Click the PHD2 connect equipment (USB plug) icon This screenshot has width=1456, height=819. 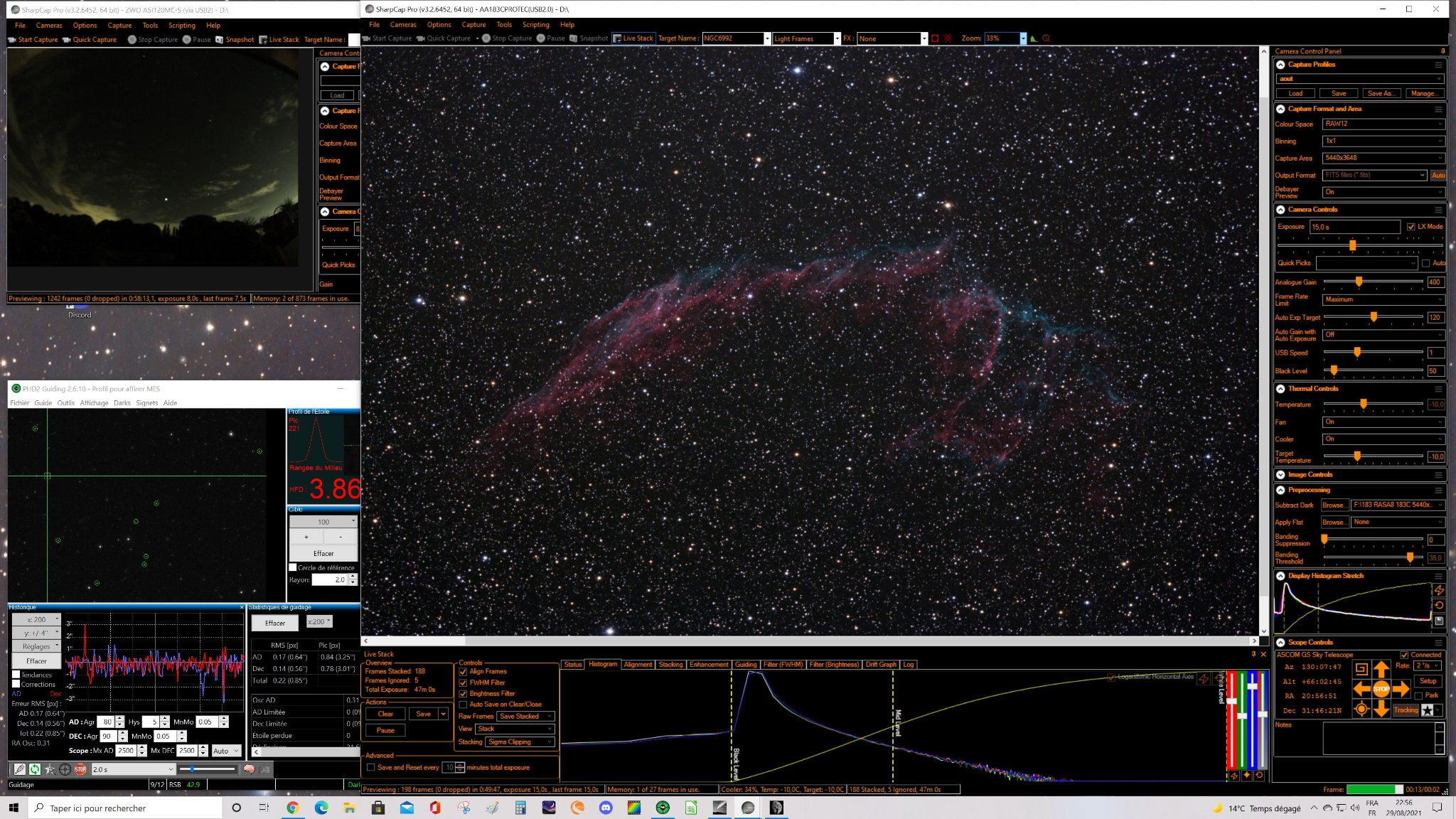click(19, 769)
